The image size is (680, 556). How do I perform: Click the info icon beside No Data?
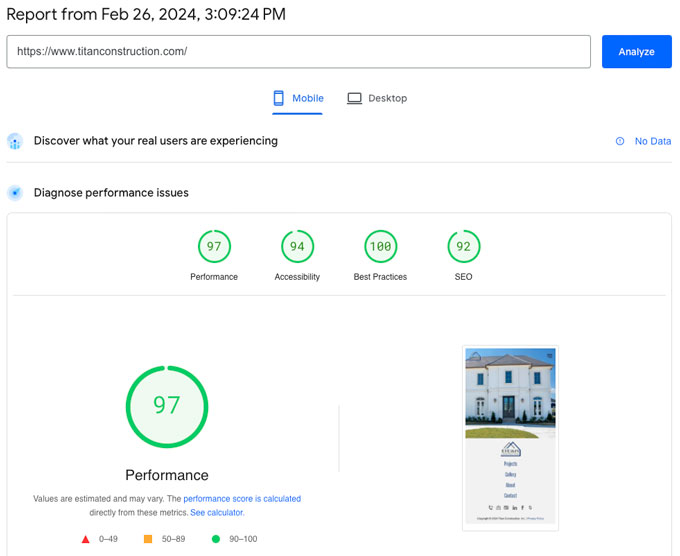point(620,141)
